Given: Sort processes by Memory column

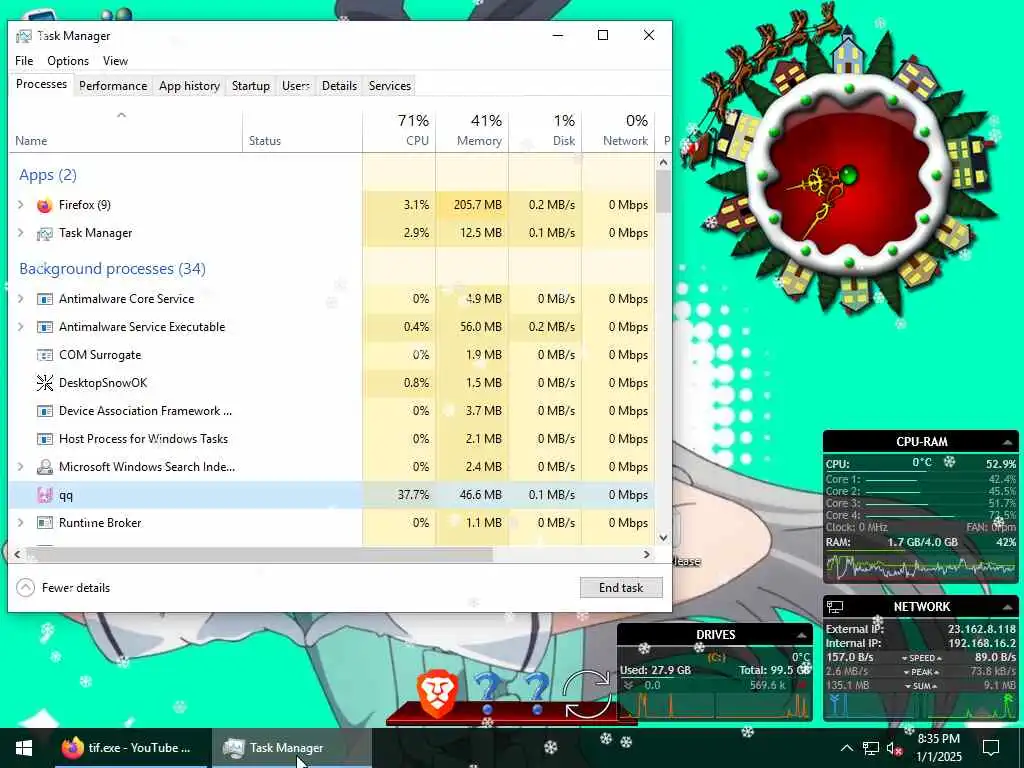Looking at the screenshot, I should 472,131.
